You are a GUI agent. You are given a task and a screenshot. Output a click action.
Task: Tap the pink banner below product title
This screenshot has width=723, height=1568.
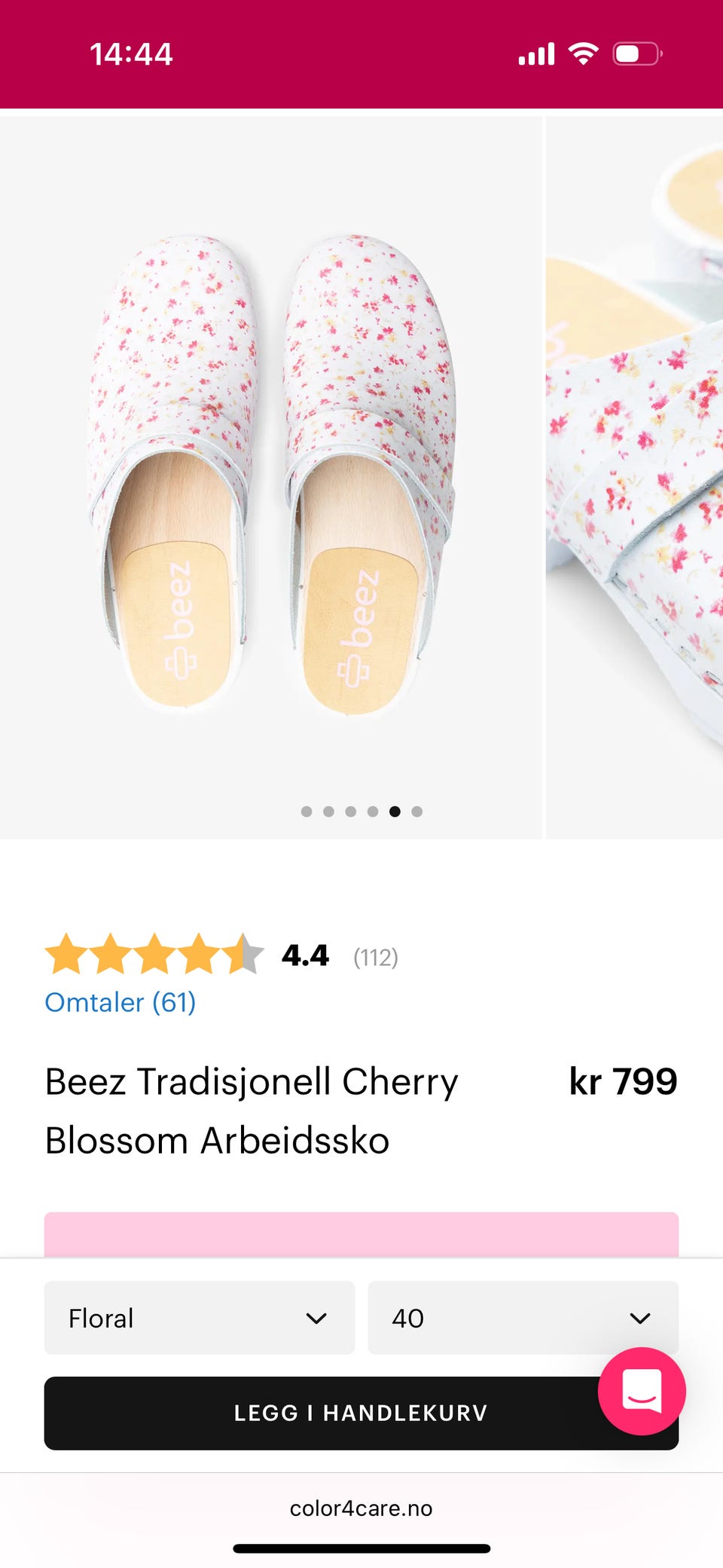[361, 1234]
